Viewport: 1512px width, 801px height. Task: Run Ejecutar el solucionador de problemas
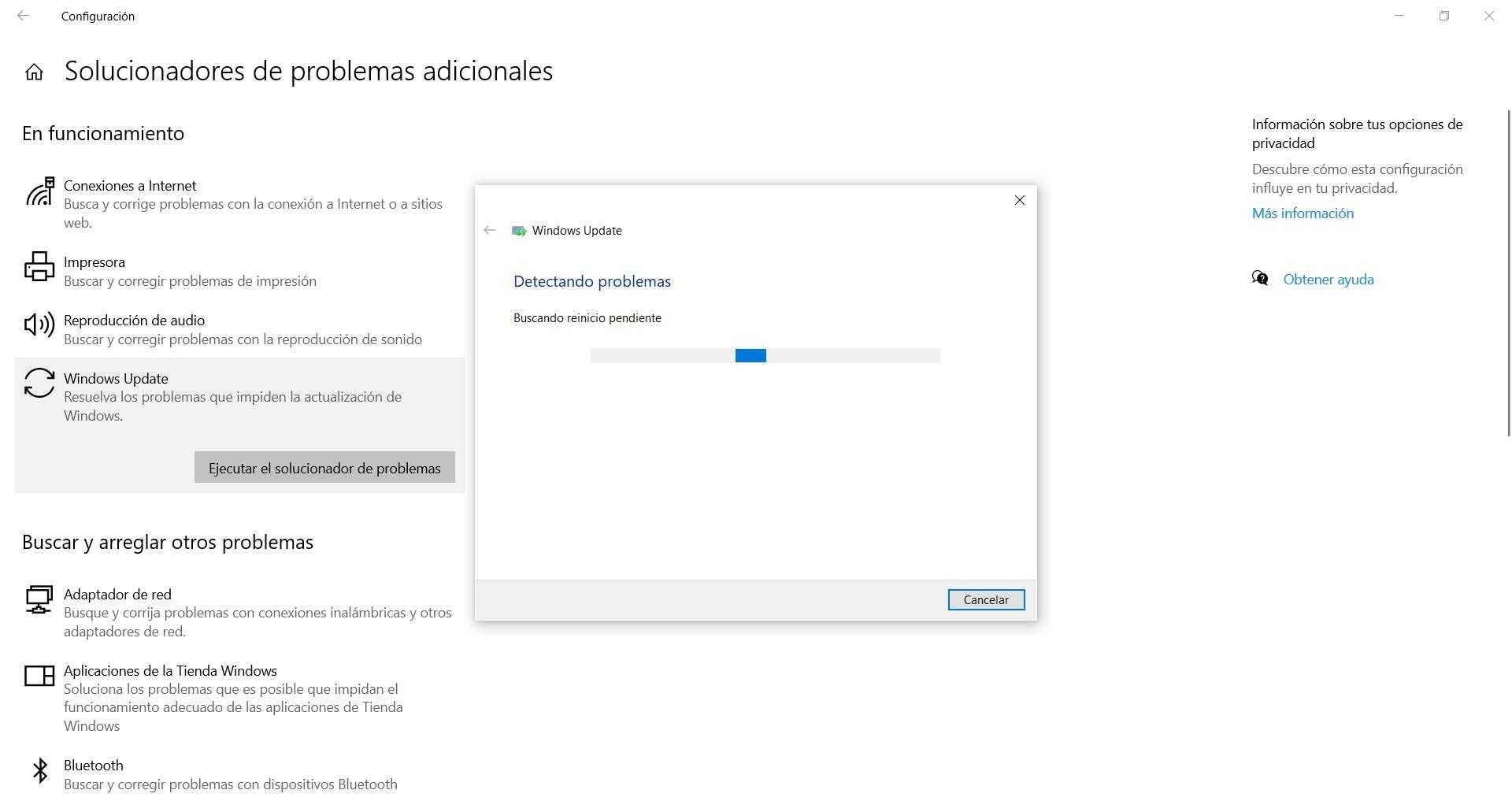click(x=324, y=468)
